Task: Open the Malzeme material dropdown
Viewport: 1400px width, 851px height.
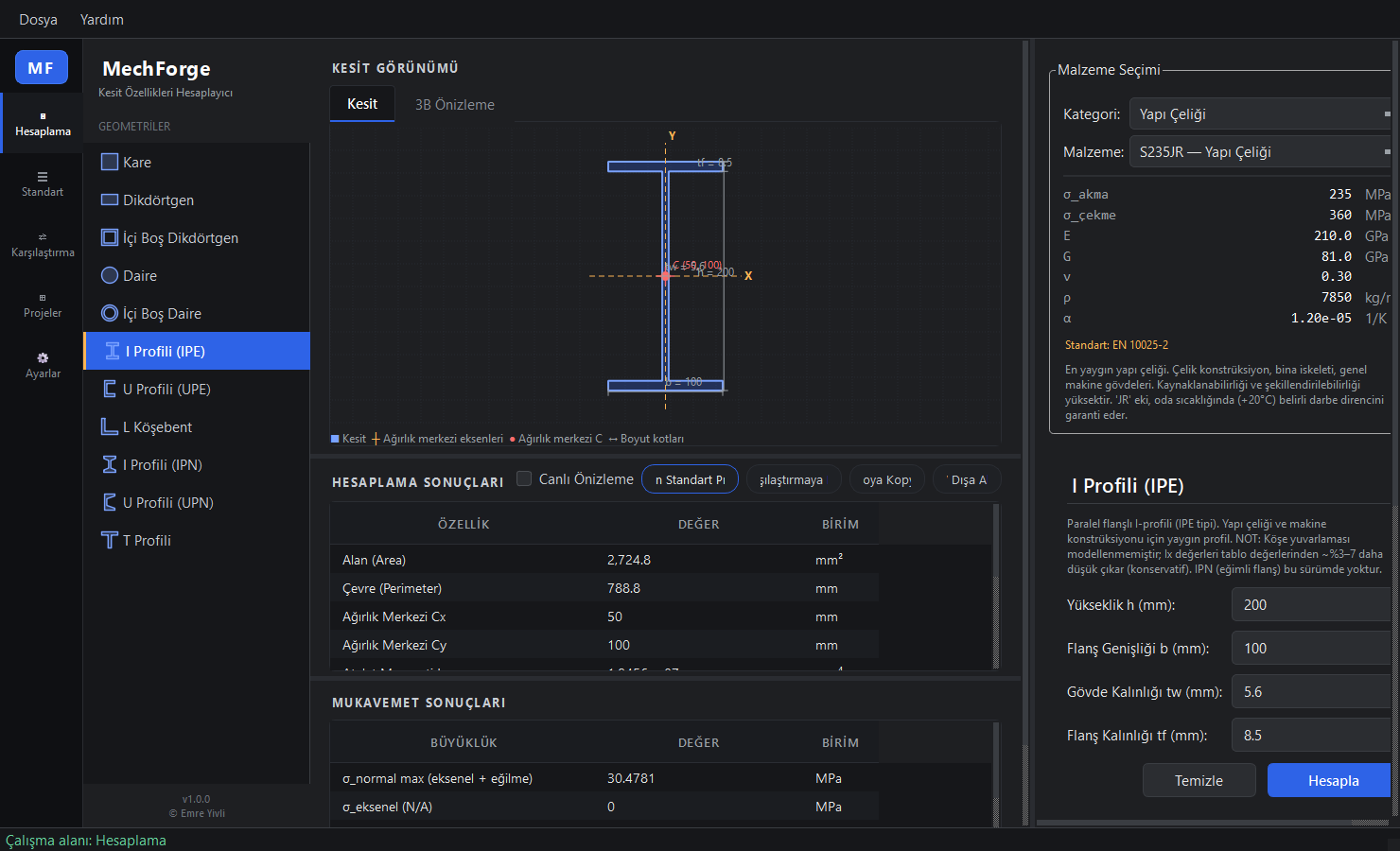Action: pos(1260,151)
